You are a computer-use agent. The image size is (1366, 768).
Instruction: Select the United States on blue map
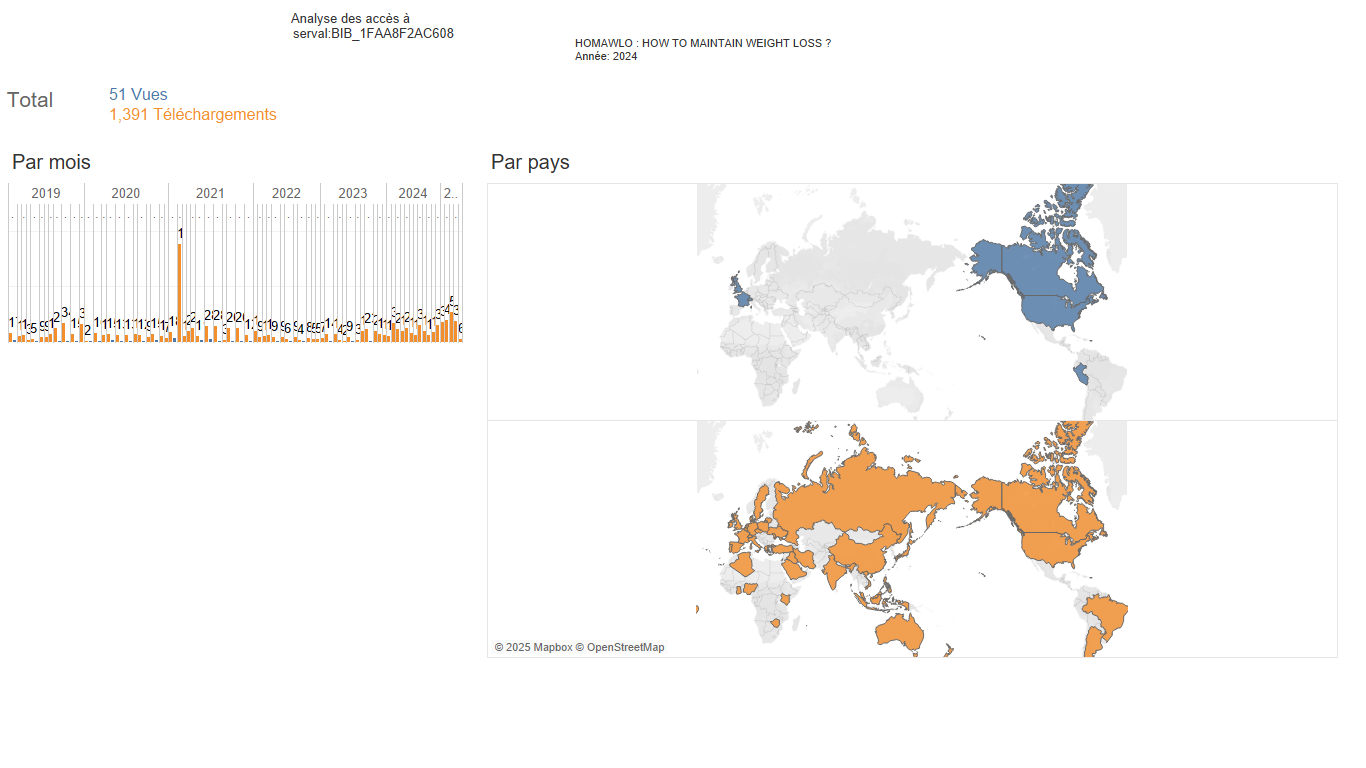coord(1062,312)
